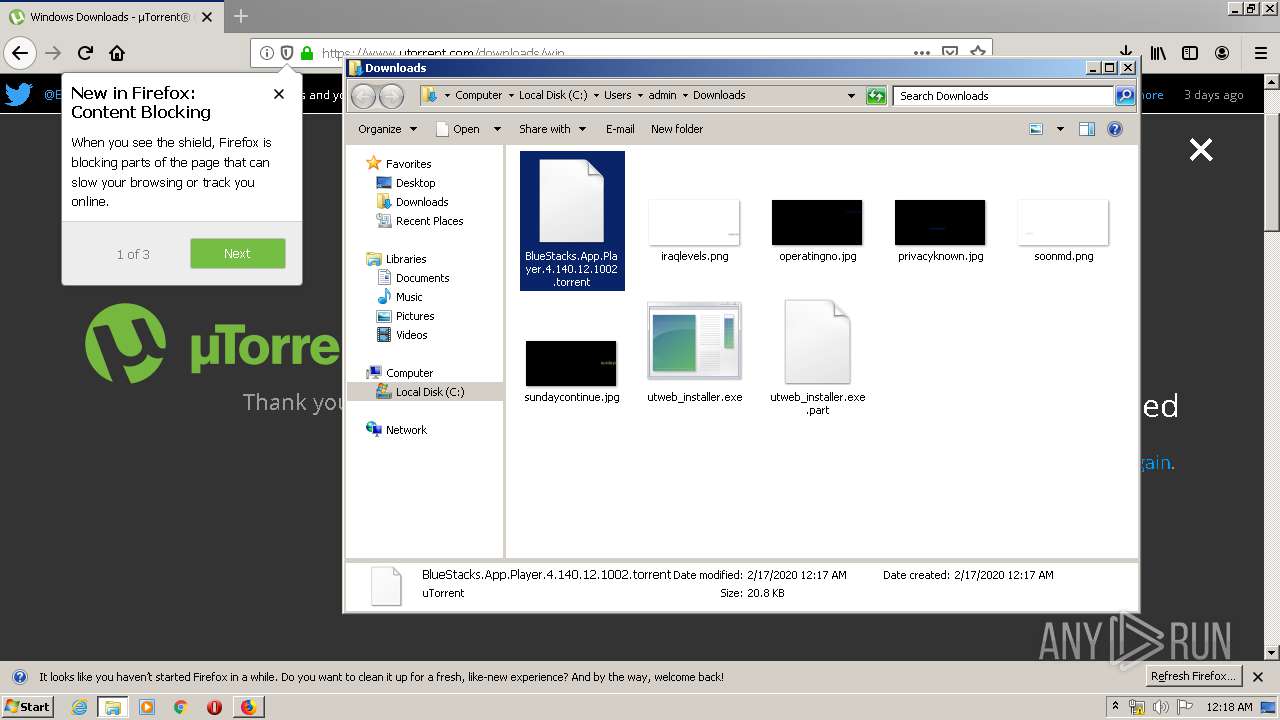
Task: Open Opera from taskbar
Action: (x=214, y=707)
